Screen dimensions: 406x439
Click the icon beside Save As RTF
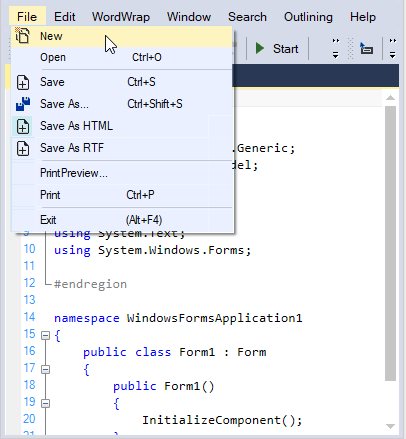point(23,148)
